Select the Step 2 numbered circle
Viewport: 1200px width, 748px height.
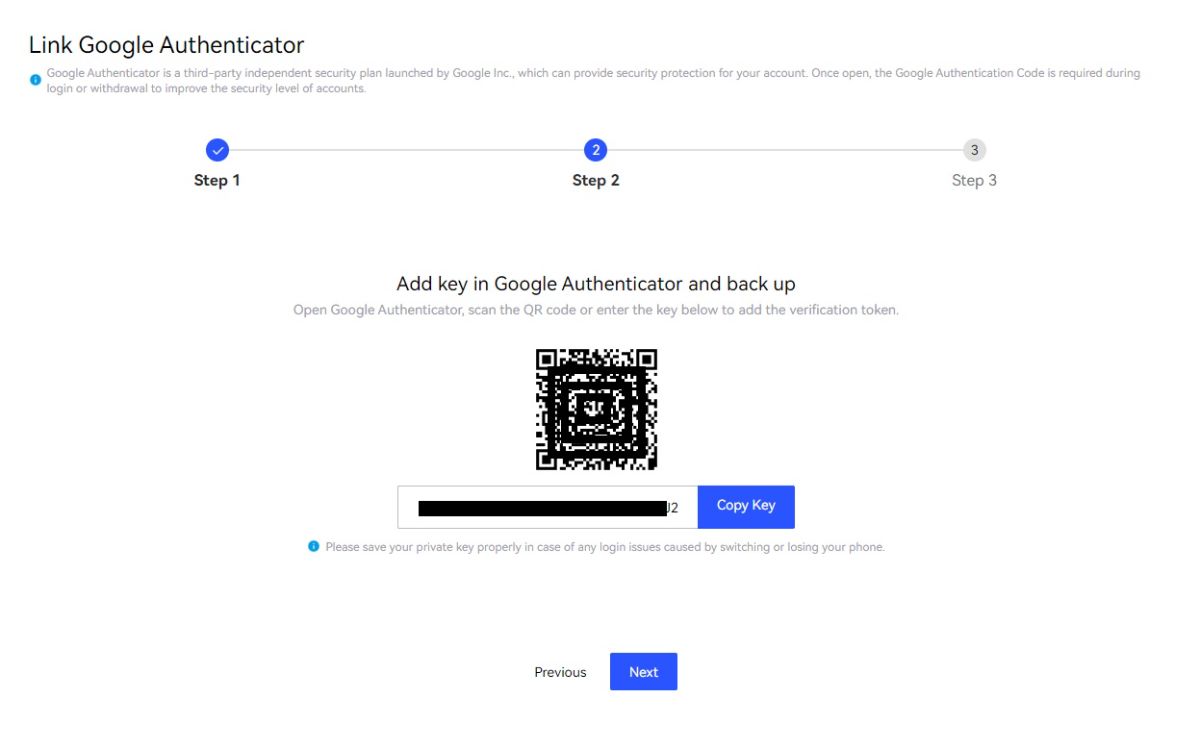596,150
